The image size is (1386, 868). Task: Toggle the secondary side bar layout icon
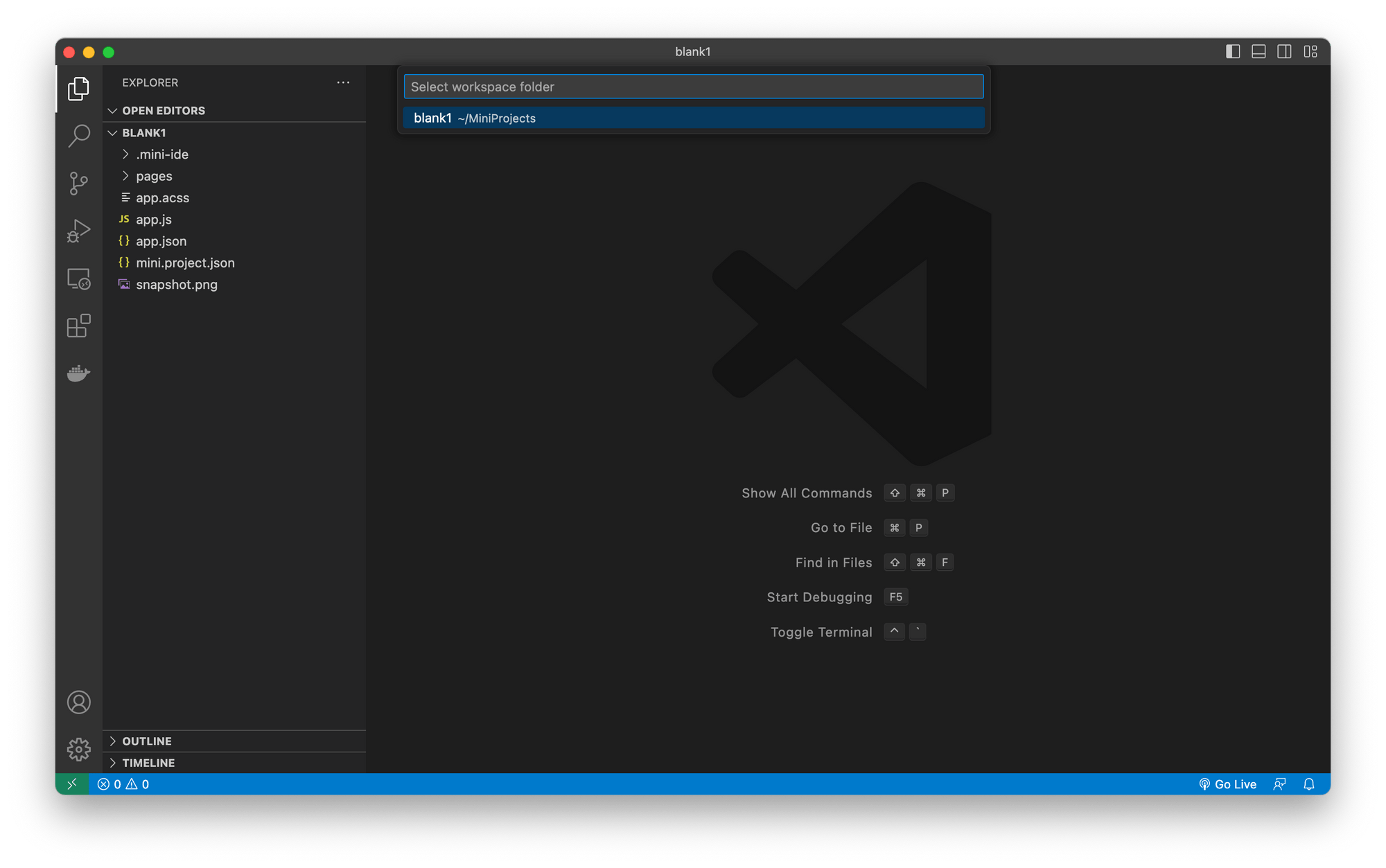coord(1284,51)
